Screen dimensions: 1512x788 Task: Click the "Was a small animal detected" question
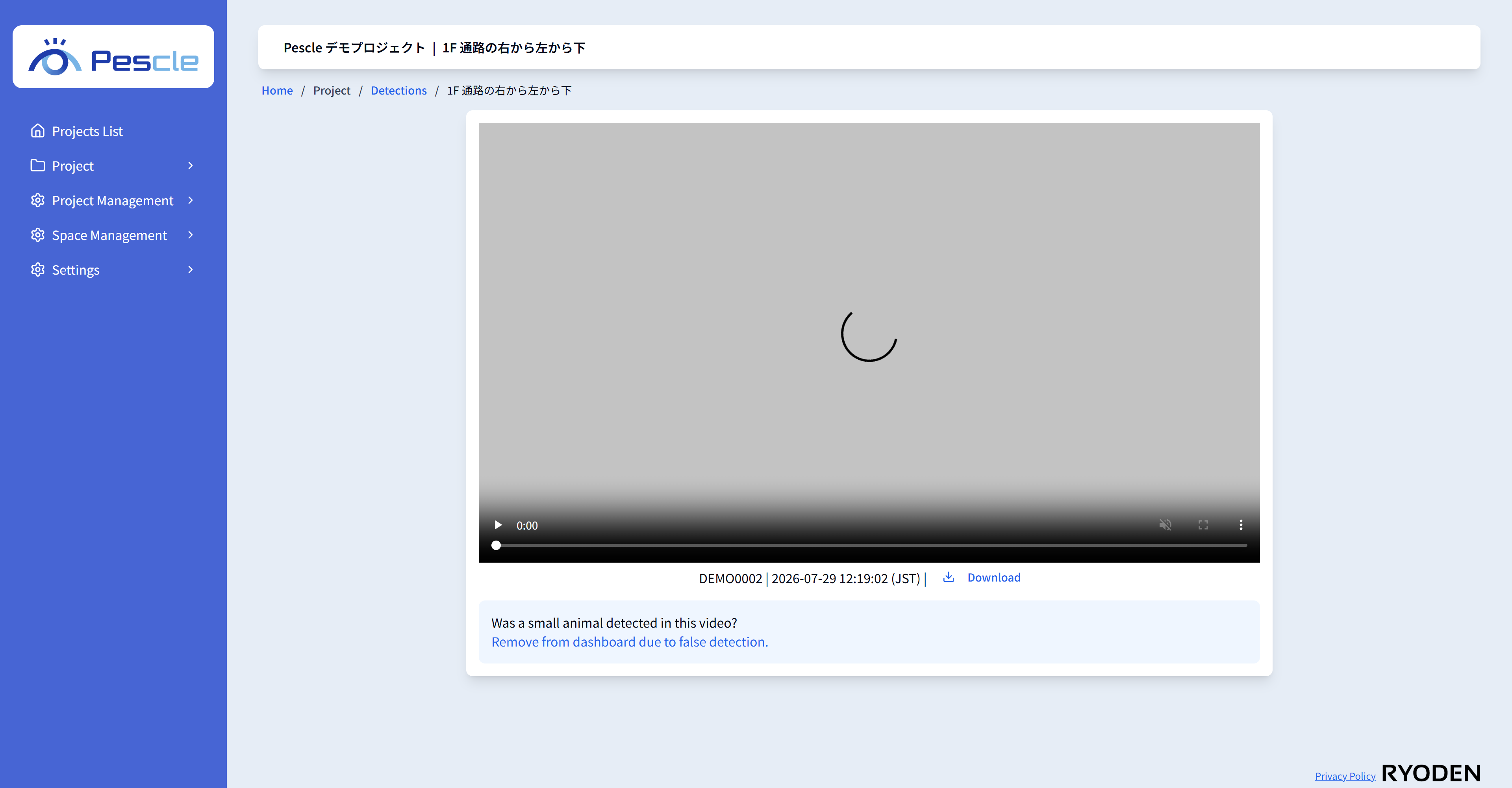click(614, 623)
